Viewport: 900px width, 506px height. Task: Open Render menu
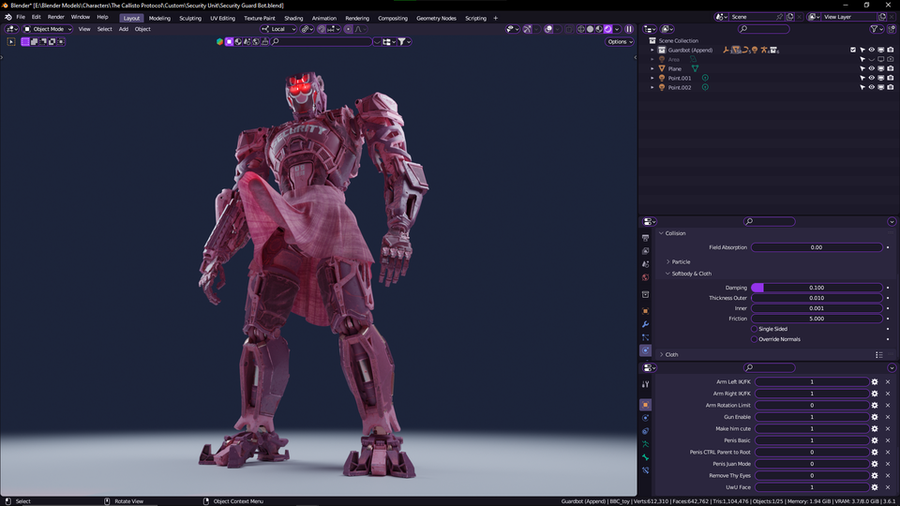(x=56, y=17)
